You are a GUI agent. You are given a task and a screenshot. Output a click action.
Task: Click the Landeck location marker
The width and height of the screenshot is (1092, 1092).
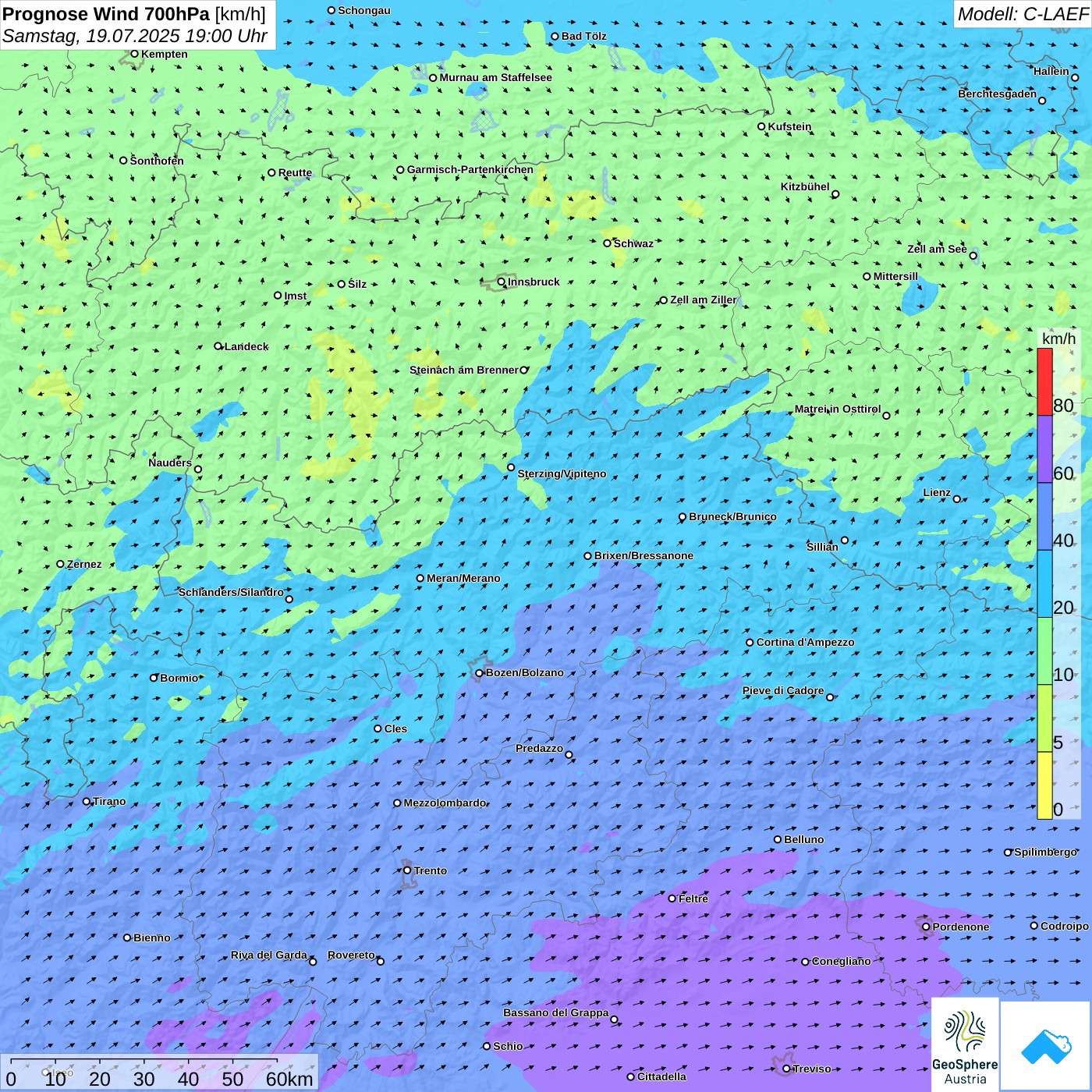[x=218, y=346]
